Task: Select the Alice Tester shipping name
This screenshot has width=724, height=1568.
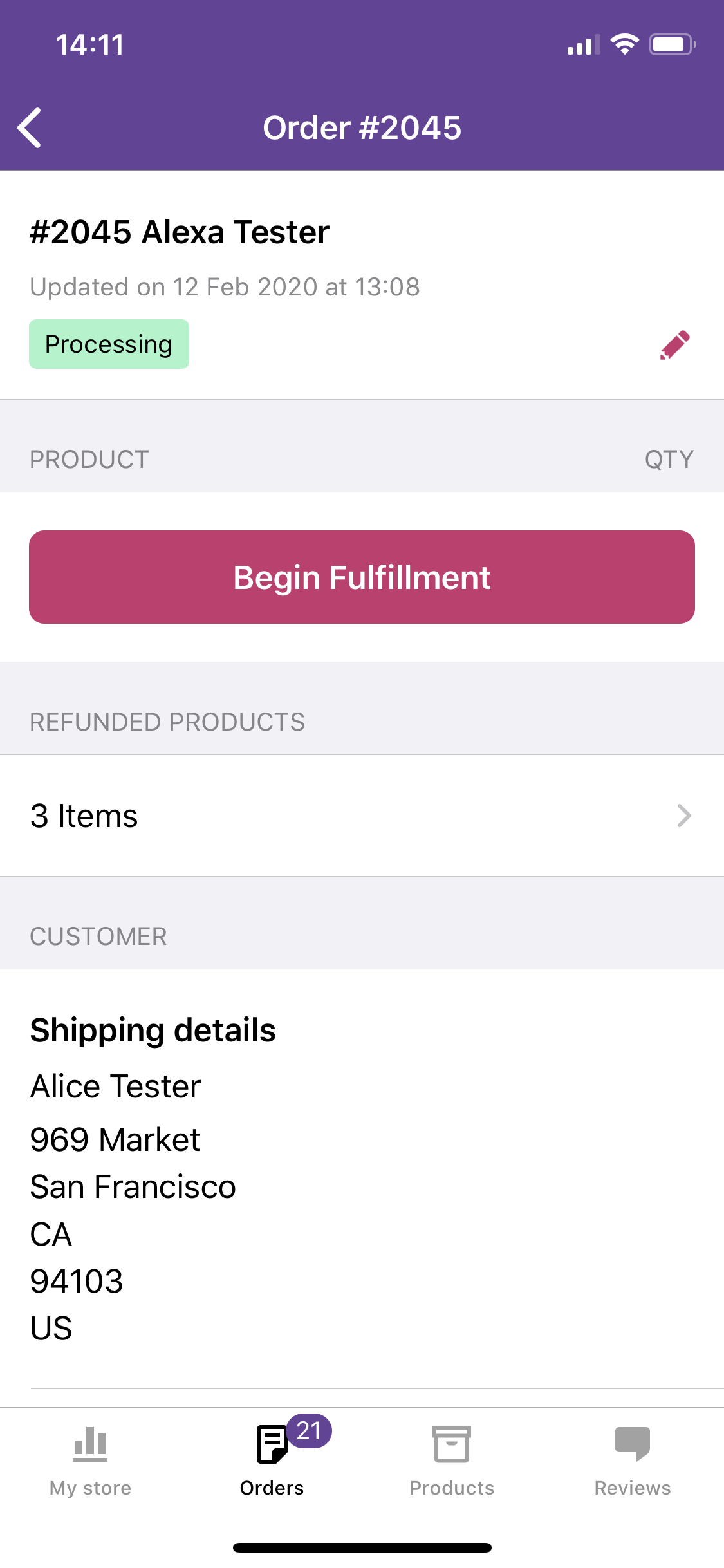Action: click(x=116, y=1087)
